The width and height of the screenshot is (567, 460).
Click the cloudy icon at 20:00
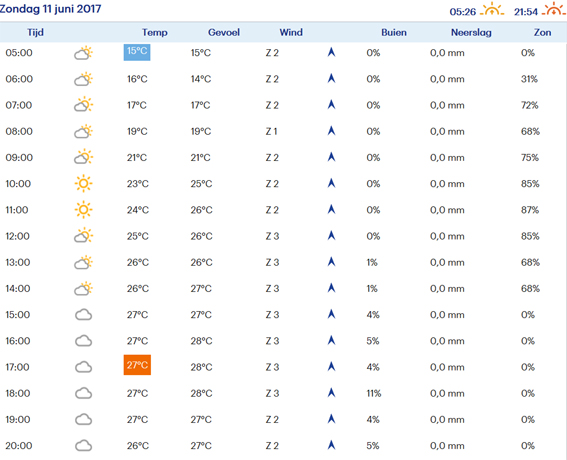coord(84,446)
